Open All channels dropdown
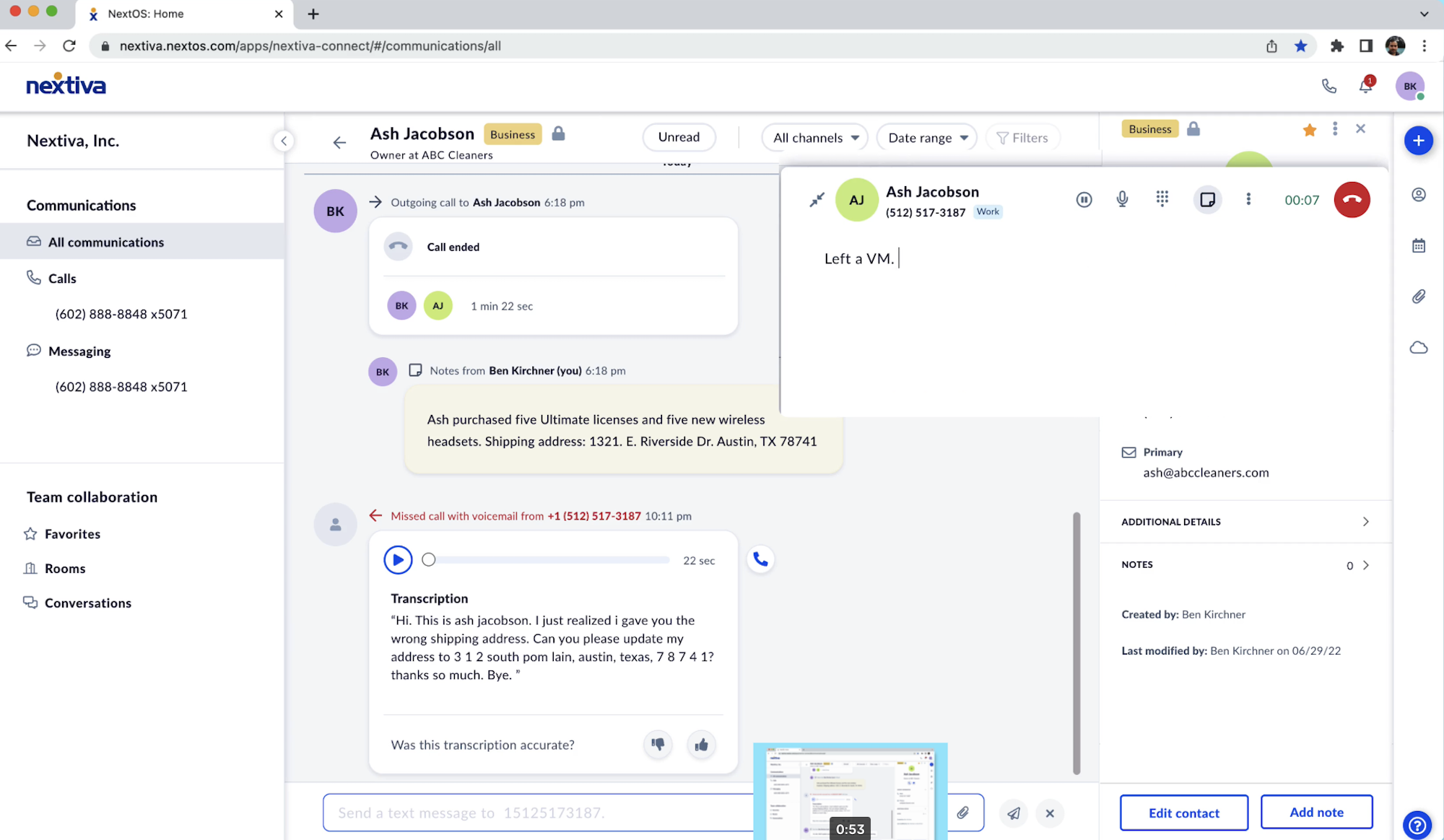 816,137
